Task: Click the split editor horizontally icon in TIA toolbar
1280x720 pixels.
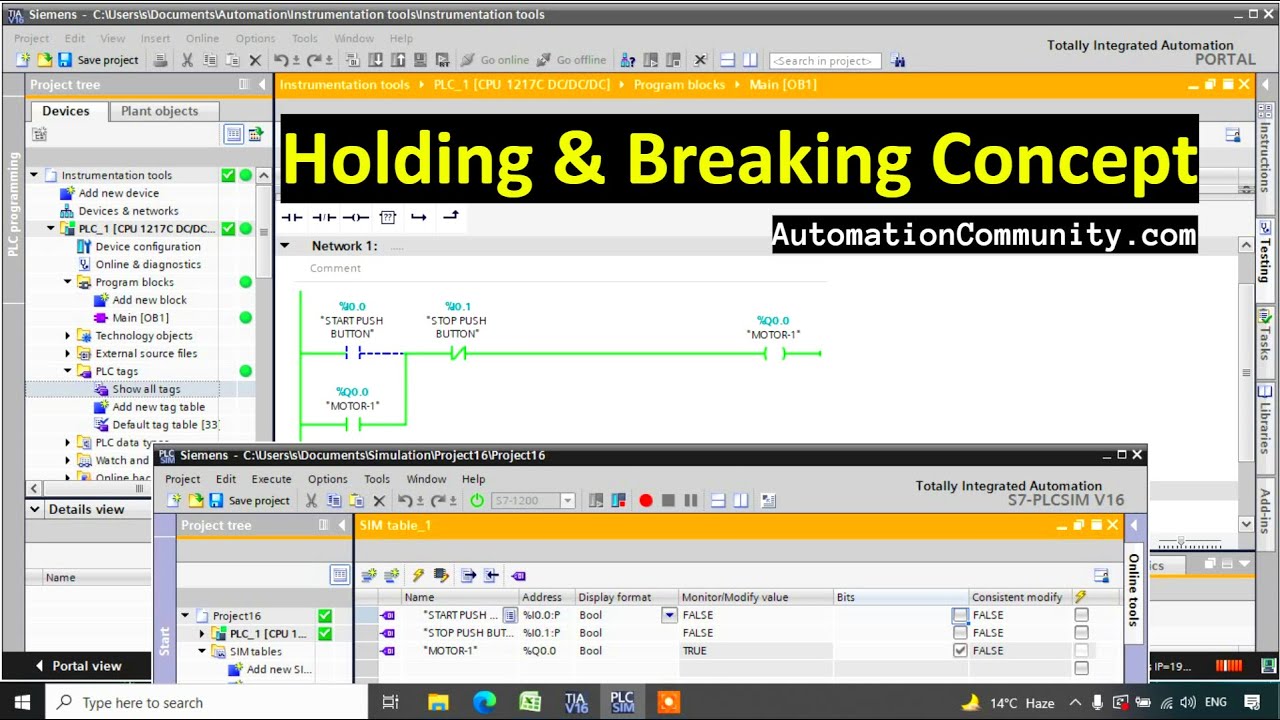Action: click(x=728, y=60)
